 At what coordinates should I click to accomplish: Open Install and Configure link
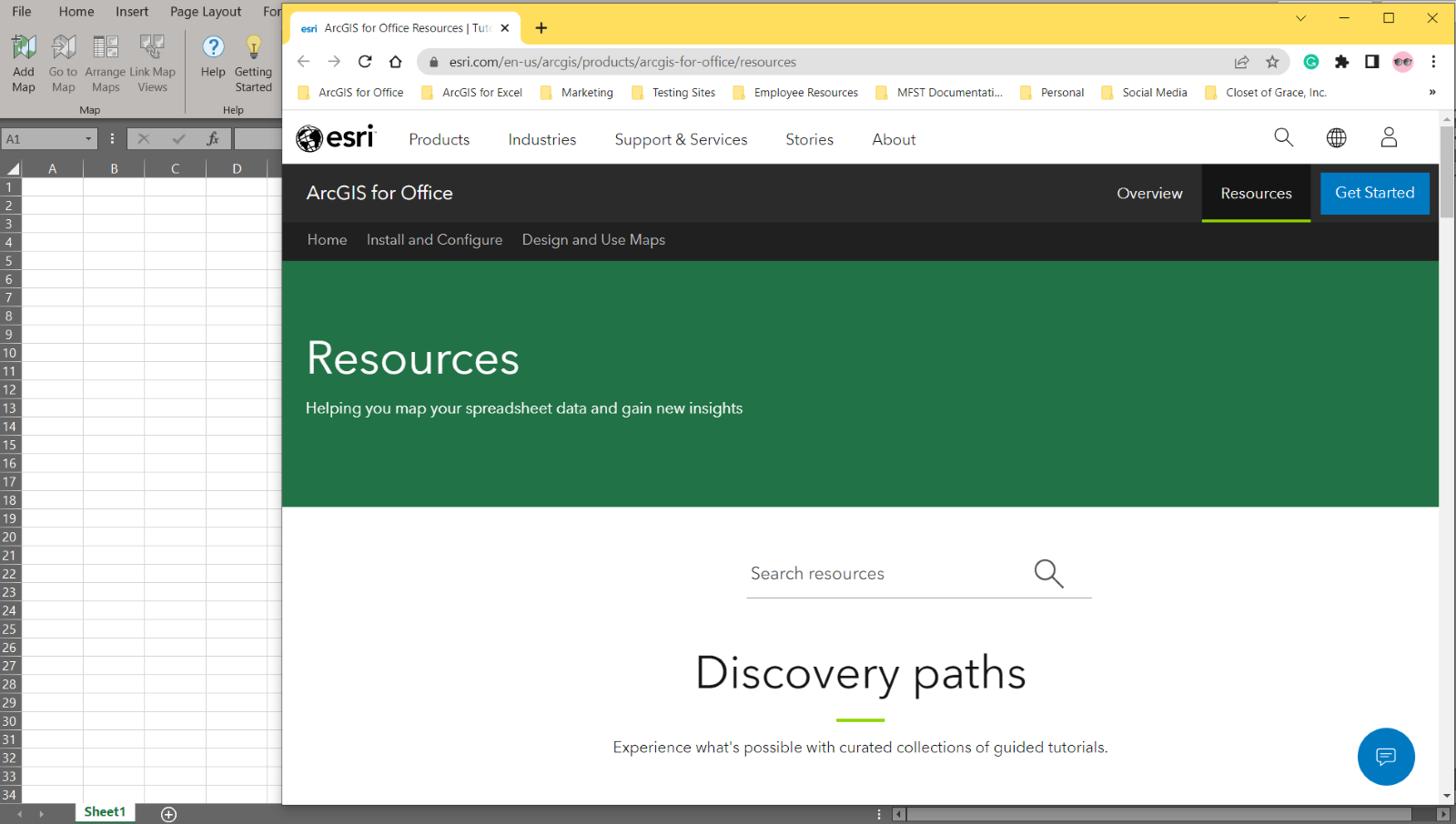[x=434, y=240]
